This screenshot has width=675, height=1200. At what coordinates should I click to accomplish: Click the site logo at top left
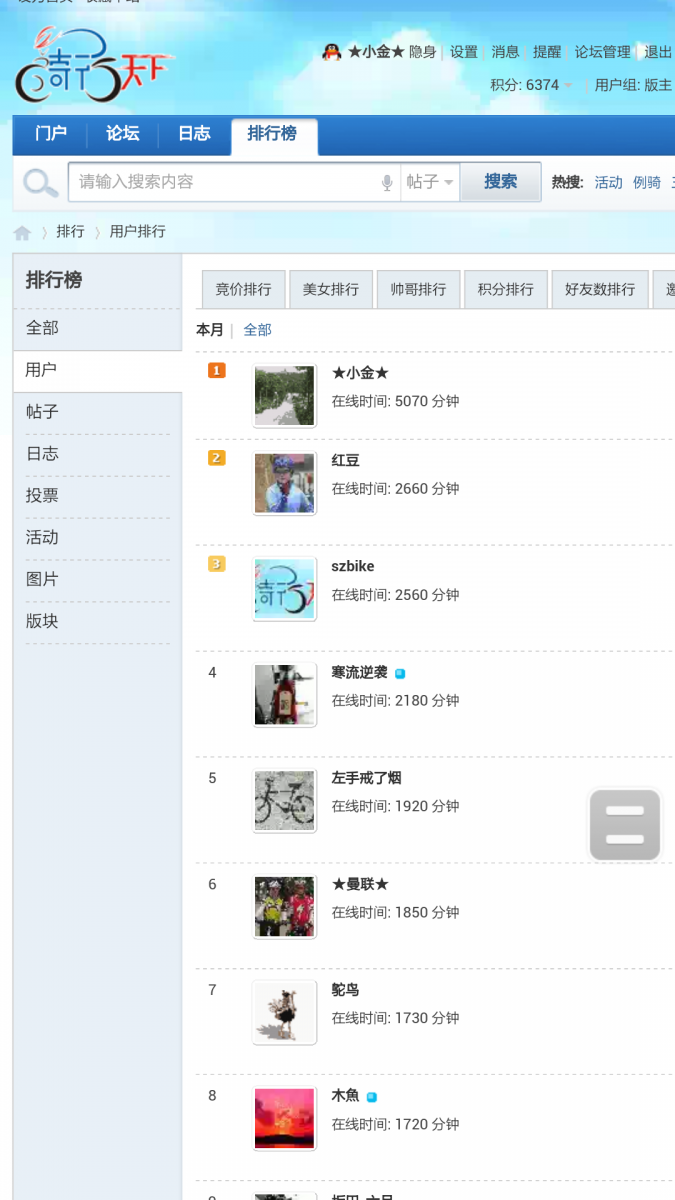point(94,67)
